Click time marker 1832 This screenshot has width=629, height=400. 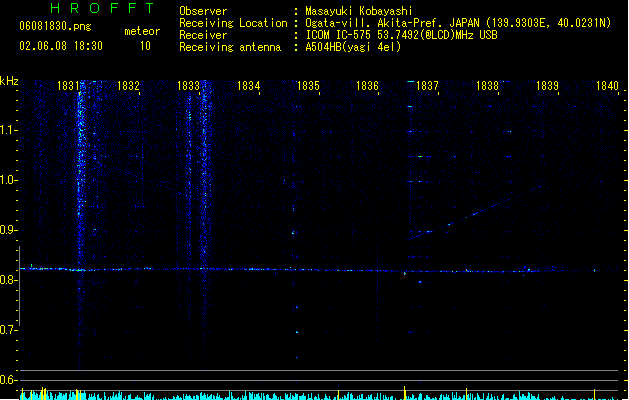click(x=128, y=86)
